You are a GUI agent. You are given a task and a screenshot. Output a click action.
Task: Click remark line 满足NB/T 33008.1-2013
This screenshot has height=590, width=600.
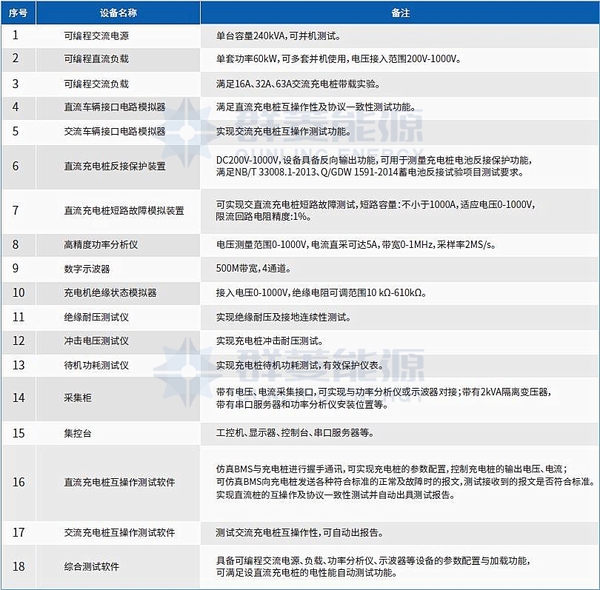coord(370,173)
